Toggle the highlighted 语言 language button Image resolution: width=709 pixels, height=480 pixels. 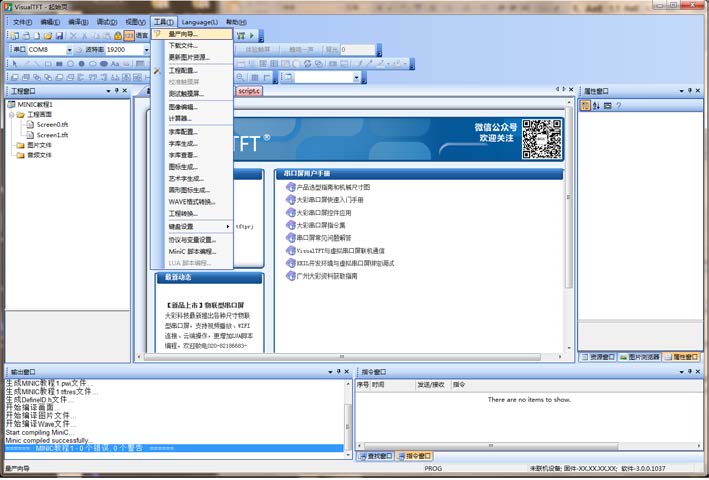pyautogui.click(x=129, y=36)
